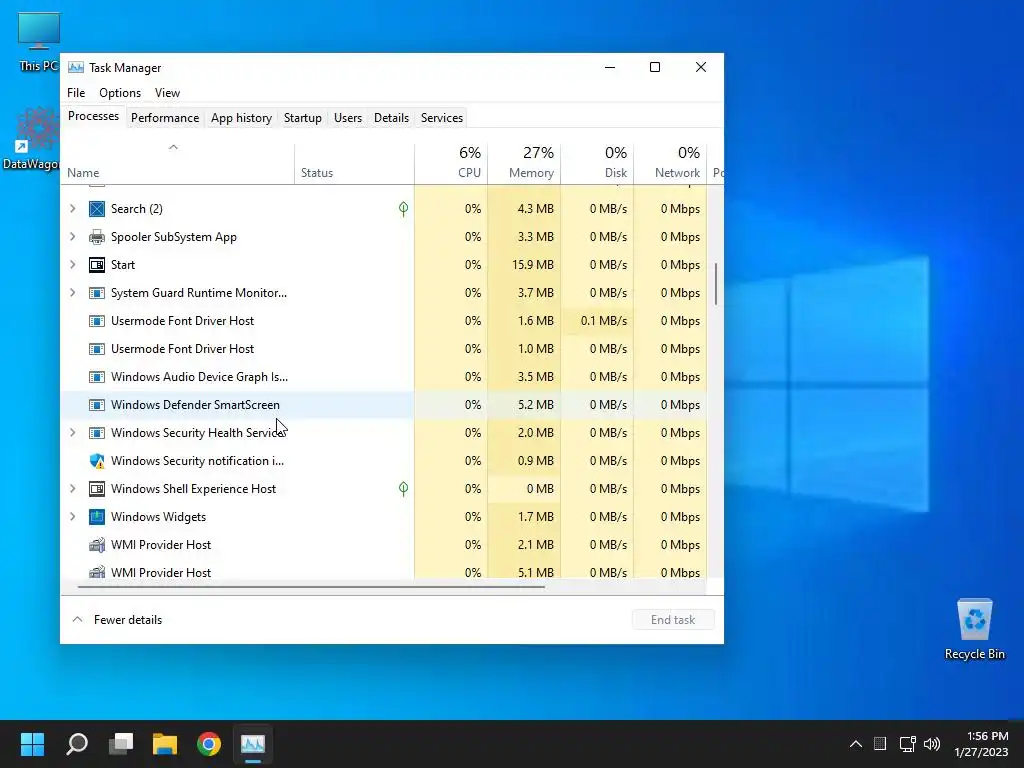Image resolution: width=1024 pixels, height=768 pixels.
Task: Sort processes by CPU column
Action: (451, 164)
